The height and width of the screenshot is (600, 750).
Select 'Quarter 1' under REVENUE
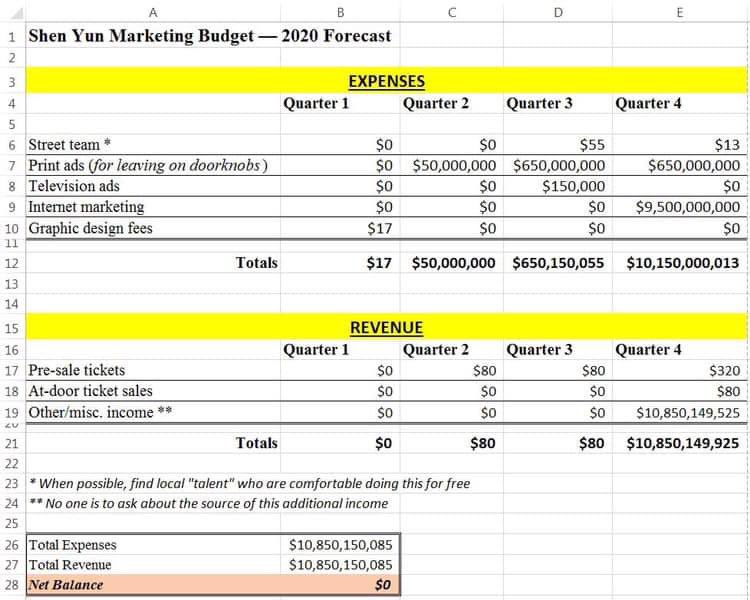coord(316,350)
